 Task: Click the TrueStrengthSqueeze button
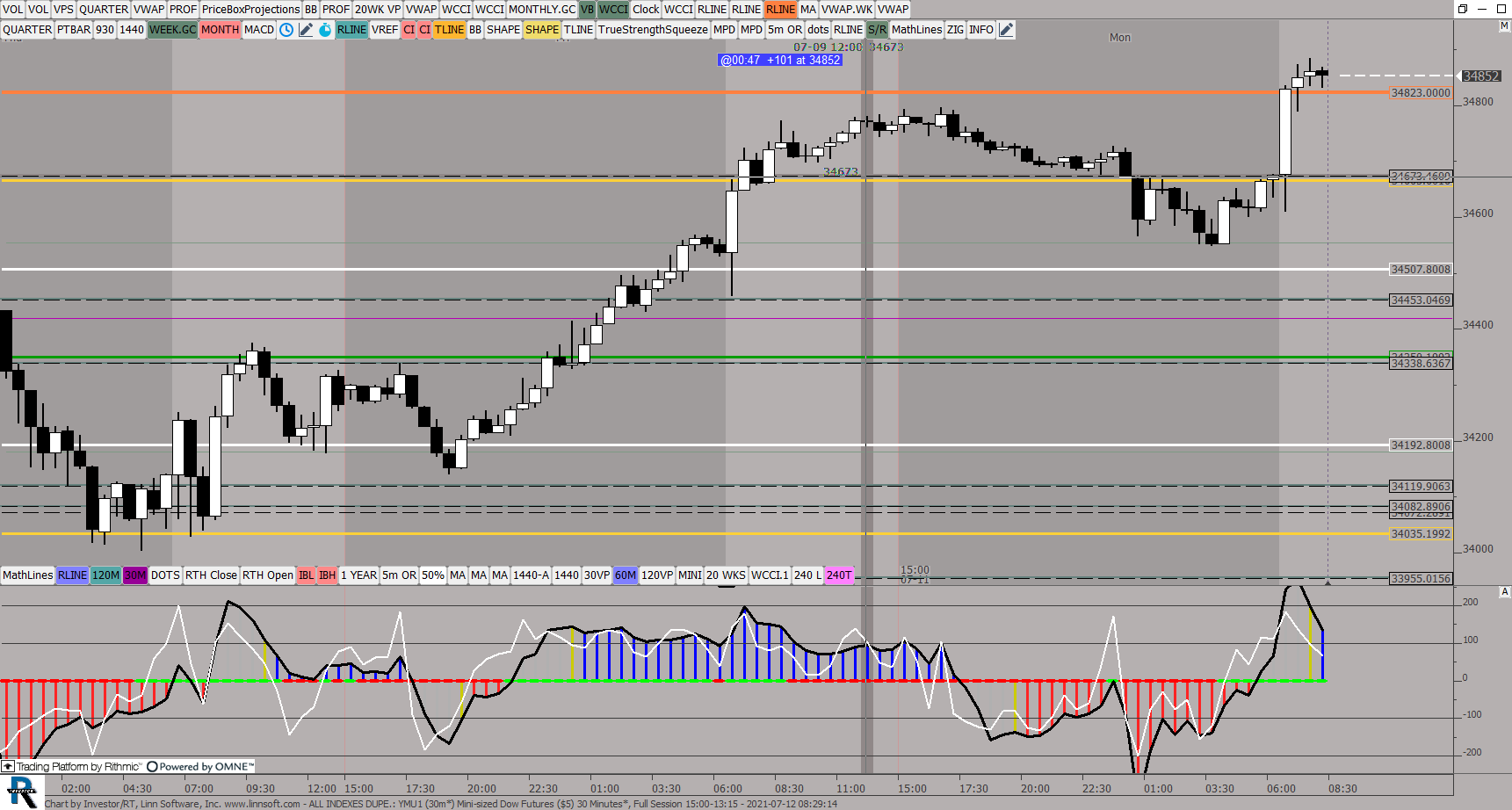653,29
